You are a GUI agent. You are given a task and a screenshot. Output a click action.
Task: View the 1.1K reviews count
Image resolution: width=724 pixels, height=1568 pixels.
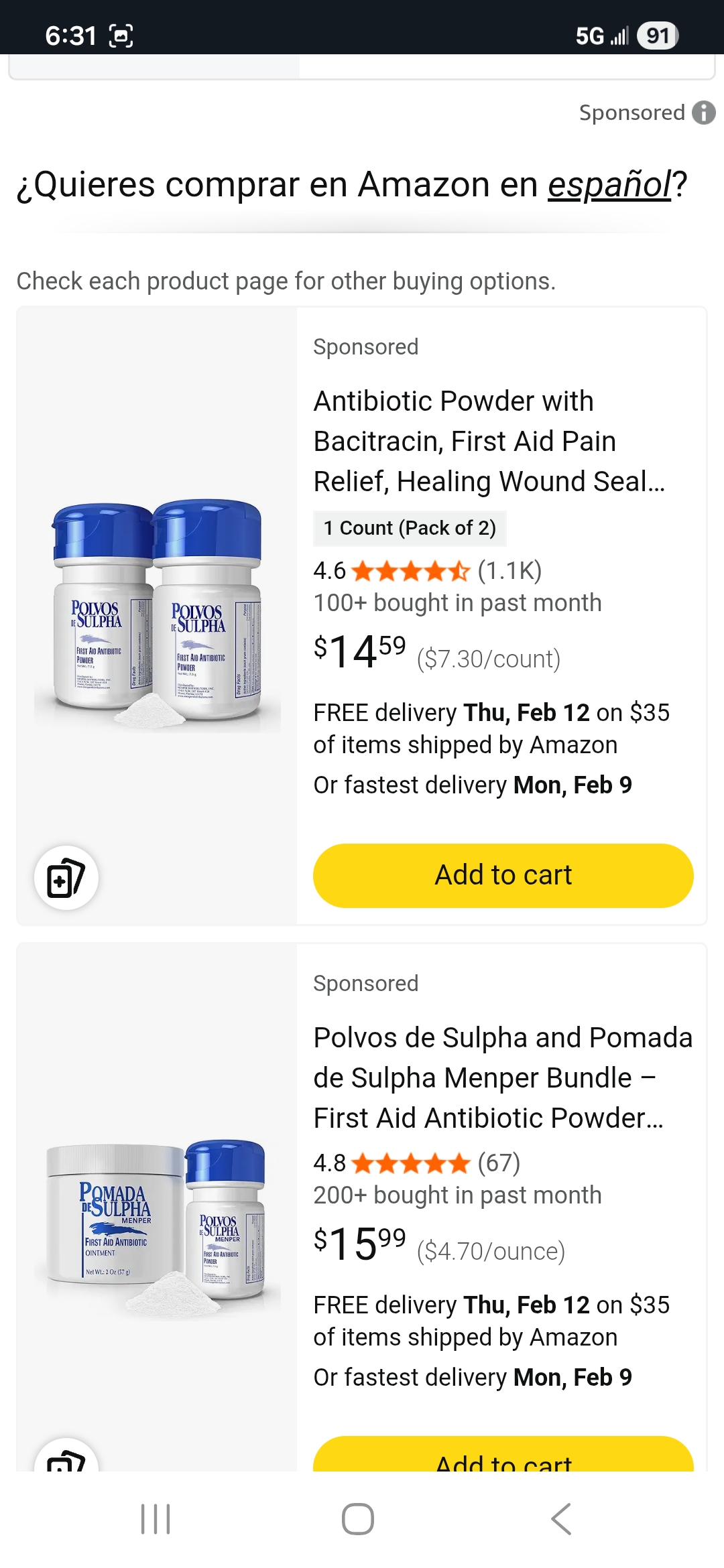pos(509,571)
